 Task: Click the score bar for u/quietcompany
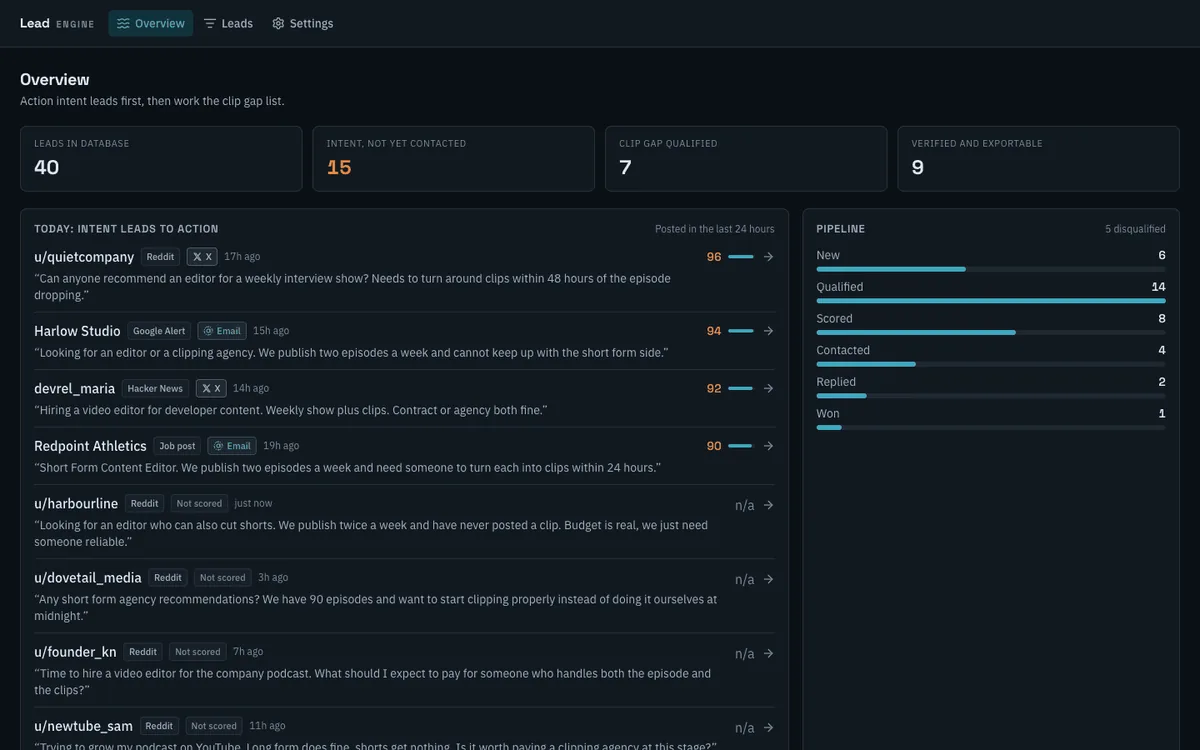[741, 257]
